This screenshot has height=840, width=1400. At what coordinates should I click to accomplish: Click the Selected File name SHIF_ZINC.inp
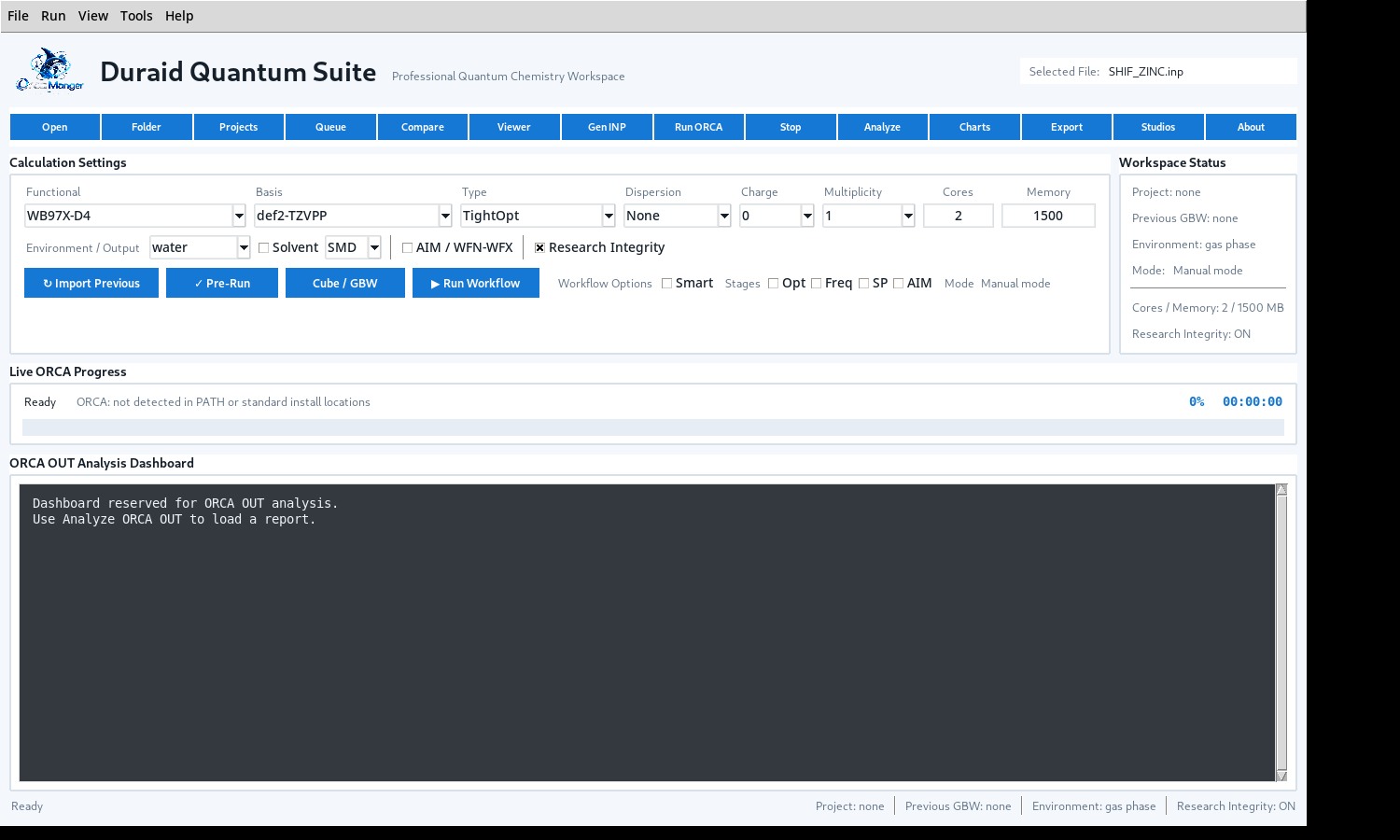tap(1146, 71)
